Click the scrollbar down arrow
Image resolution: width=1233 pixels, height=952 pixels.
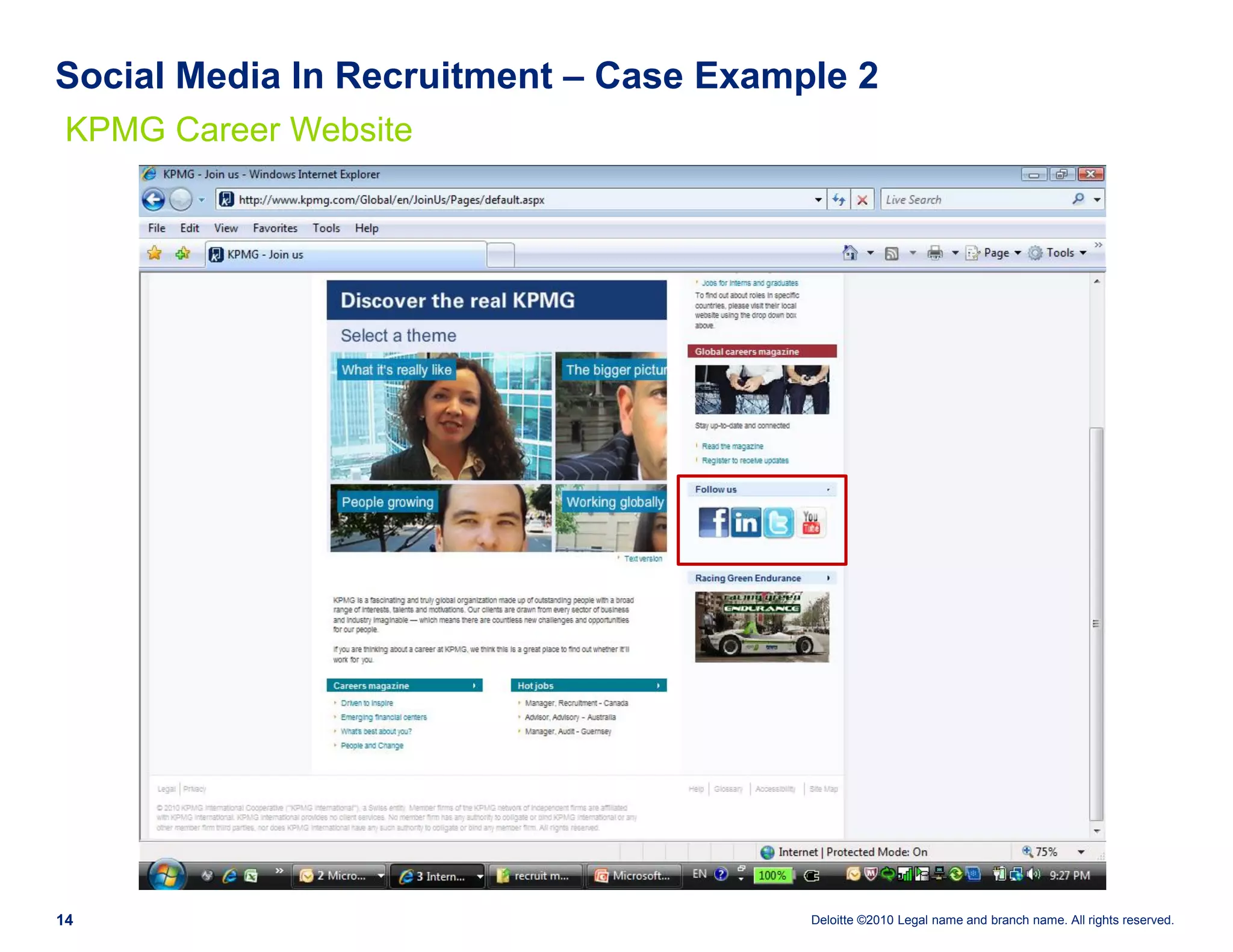point(1096,831)
